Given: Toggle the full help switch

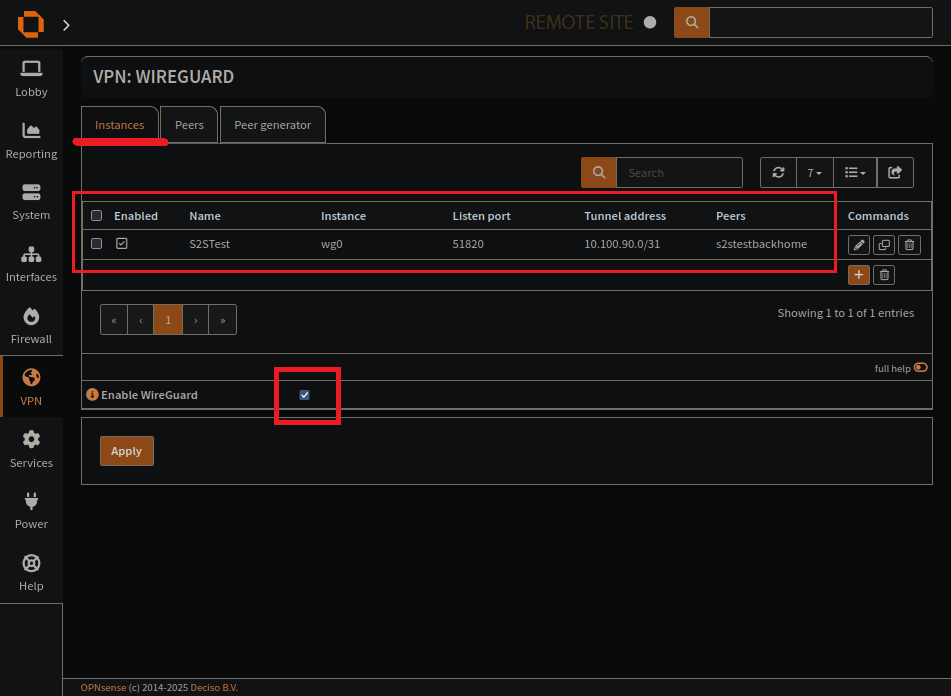Looking at the screenshot, I should (x=921, y=367).
